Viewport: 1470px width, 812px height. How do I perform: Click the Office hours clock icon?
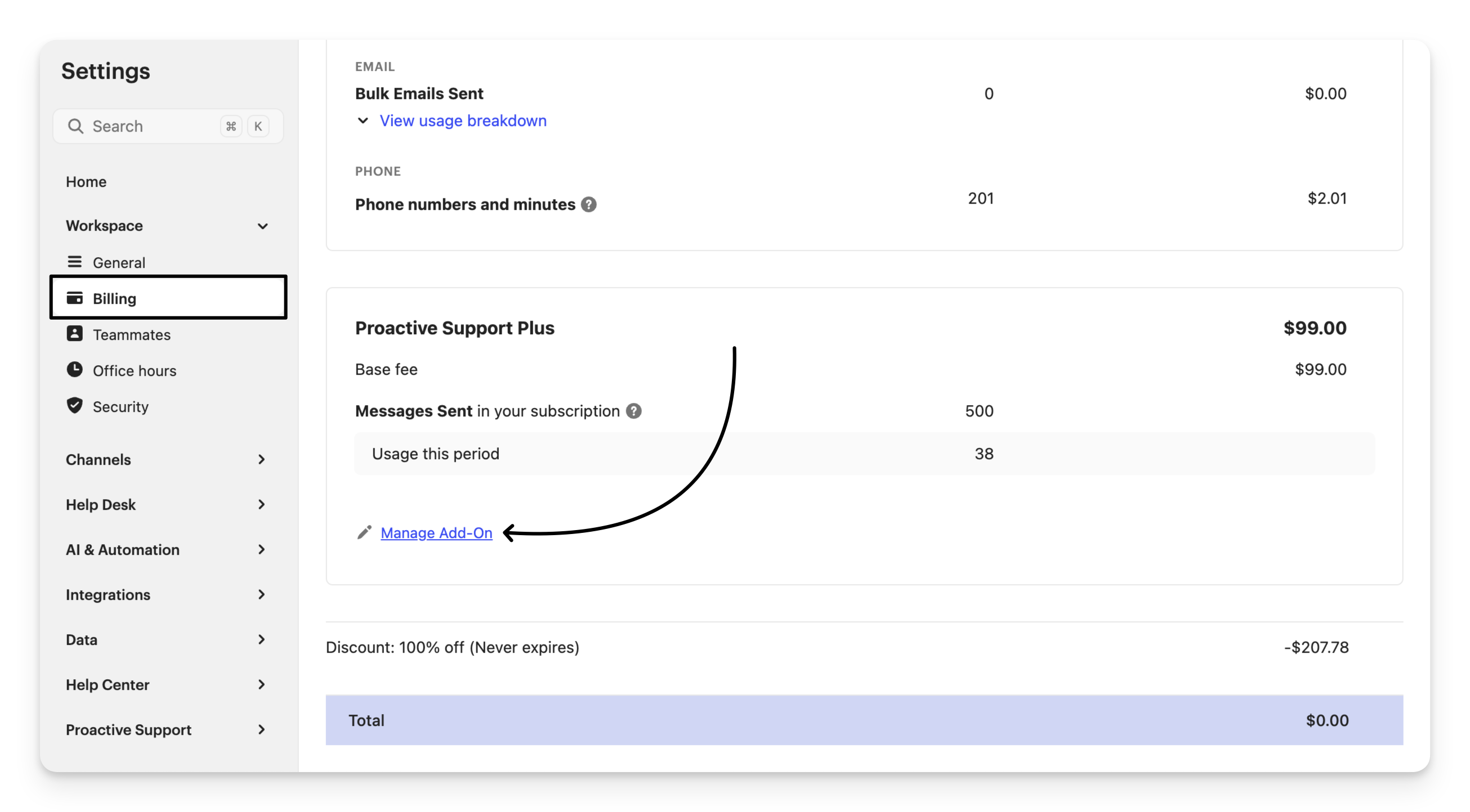74,370
